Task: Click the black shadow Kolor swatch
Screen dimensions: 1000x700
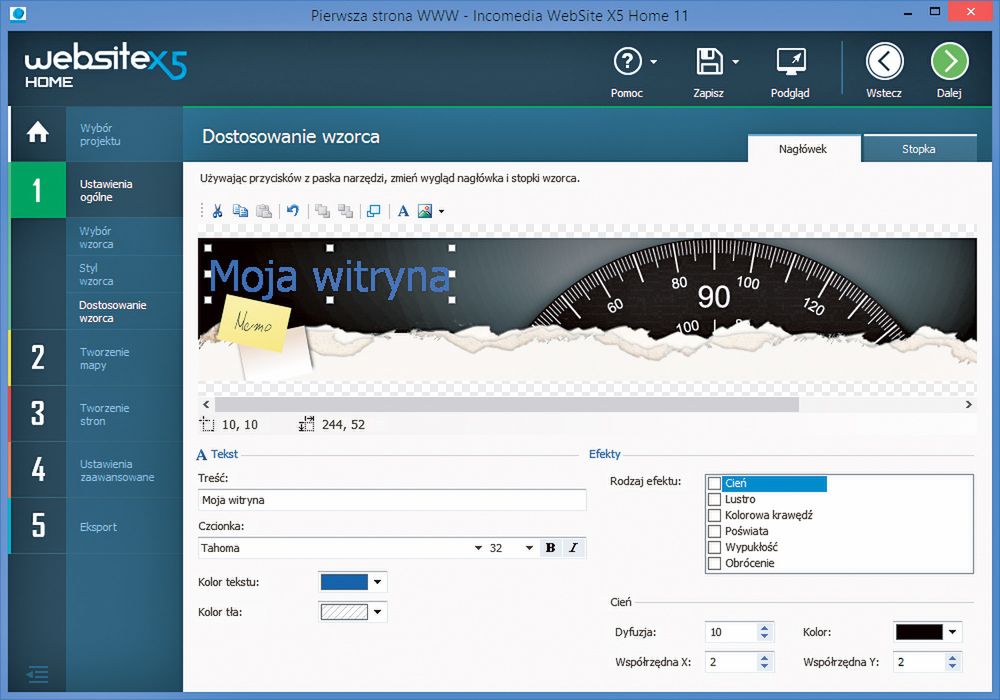Action: pos(919,632)
